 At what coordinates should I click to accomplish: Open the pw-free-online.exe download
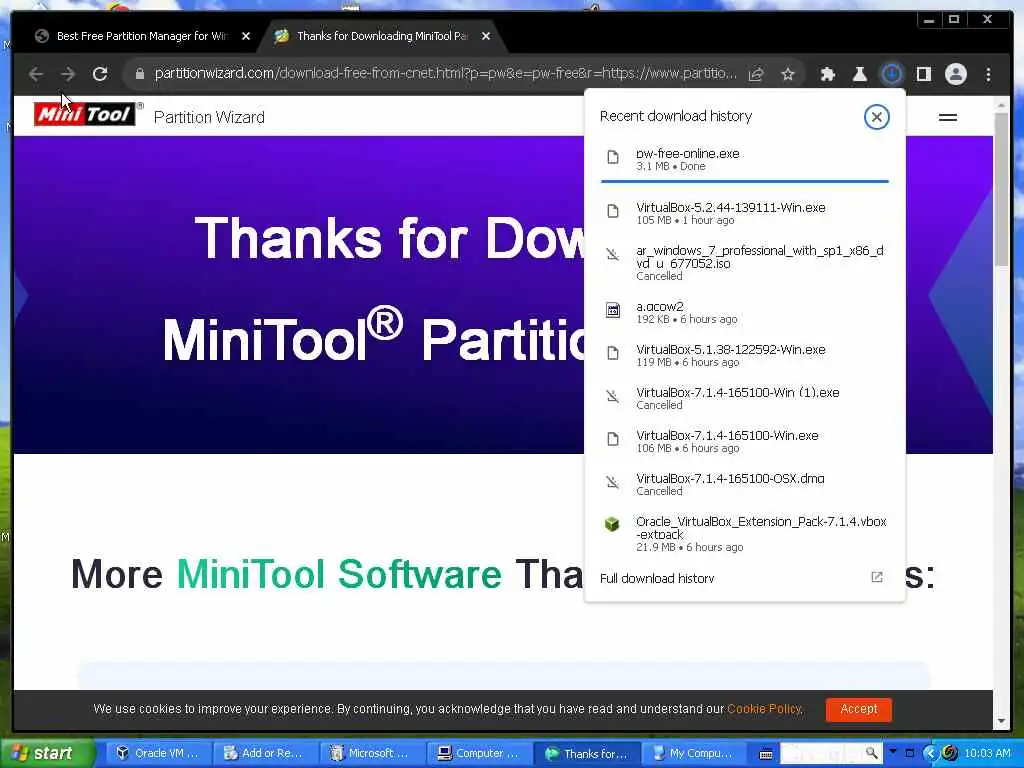tap(744, 159)
